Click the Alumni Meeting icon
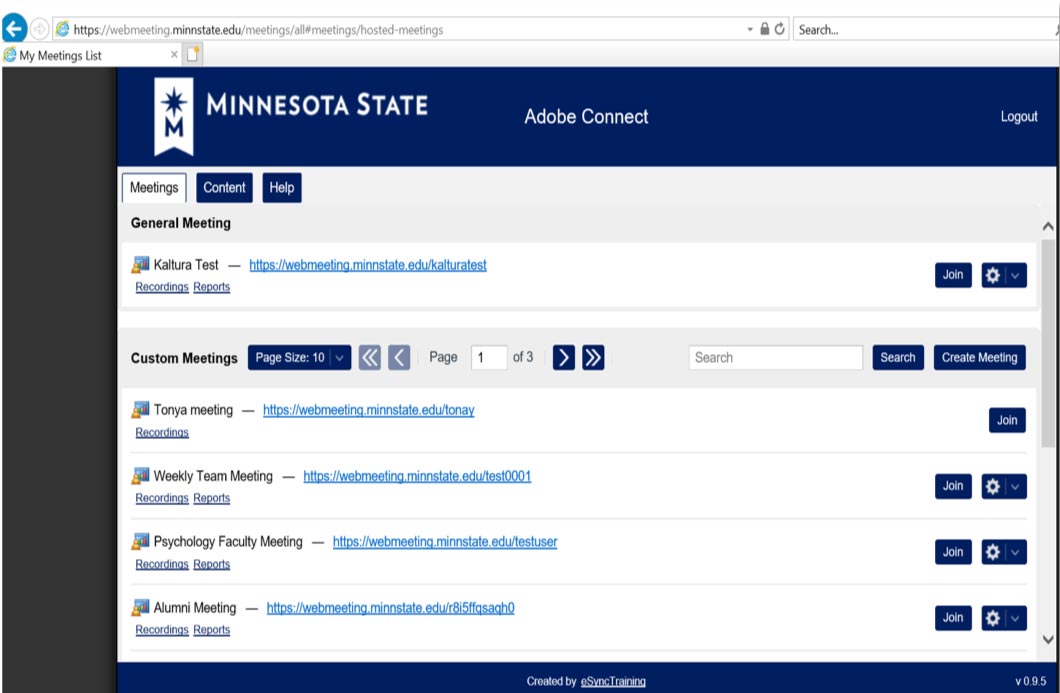 tap(141, 608)
